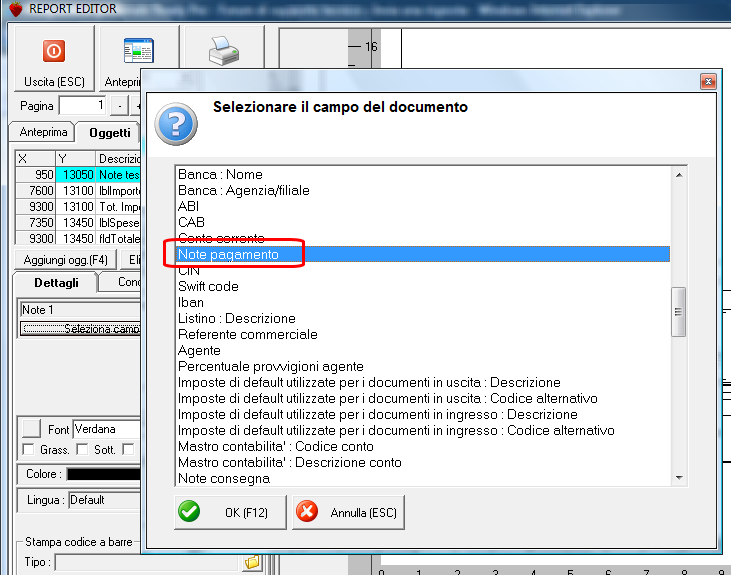Switch to Oggetti tab

click(x=110, y=133)
